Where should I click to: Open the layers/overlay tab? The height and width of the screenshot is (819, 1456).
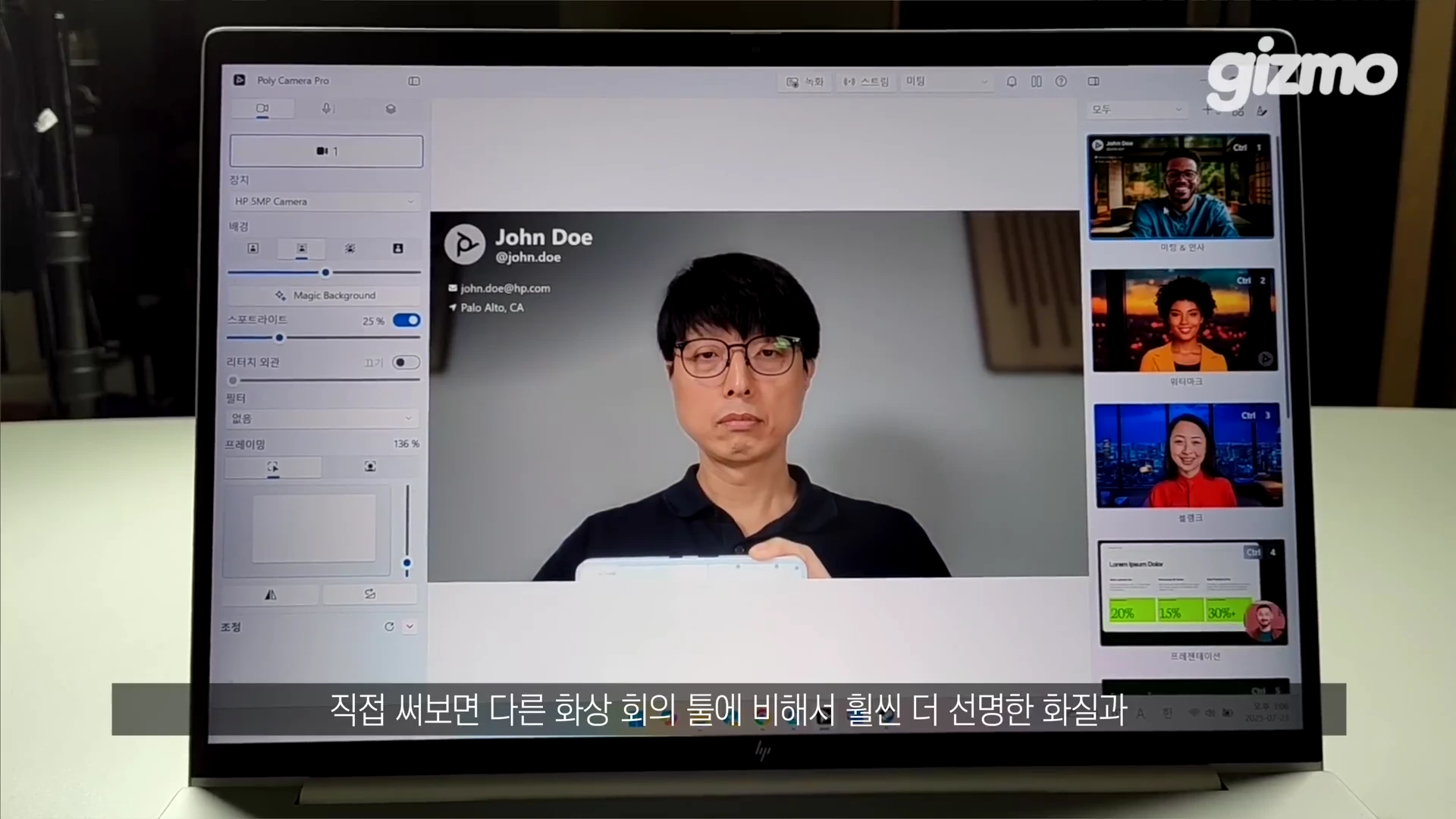(391, 108)
